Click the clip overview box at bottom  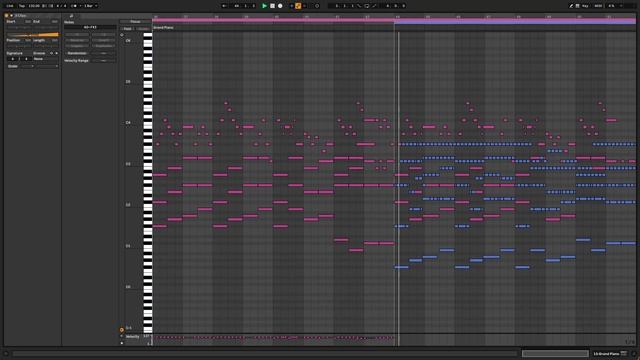point(555,353)
